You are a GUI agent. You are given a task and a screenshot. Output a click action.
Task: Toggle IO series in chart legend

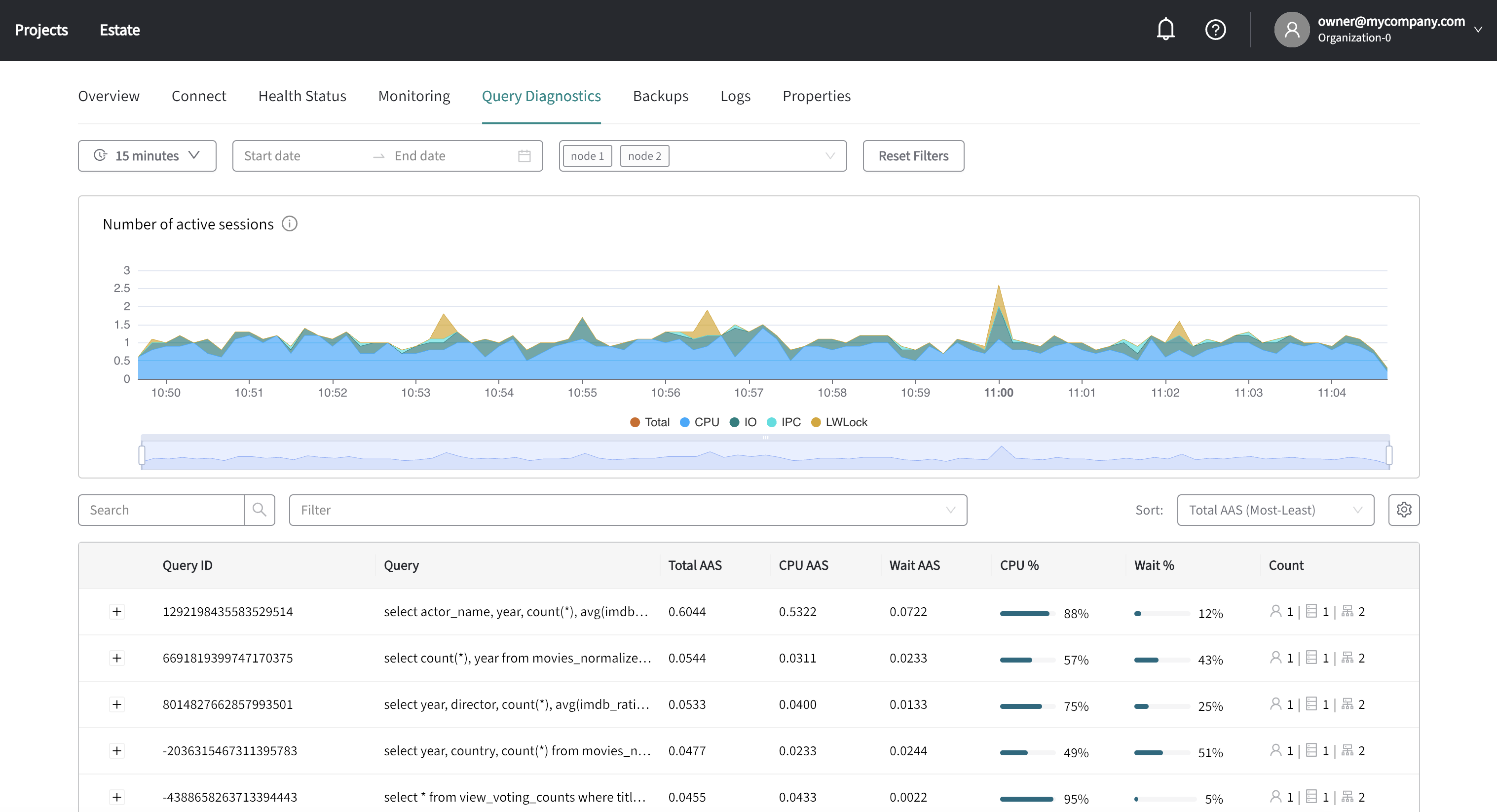tap(743, 422)
